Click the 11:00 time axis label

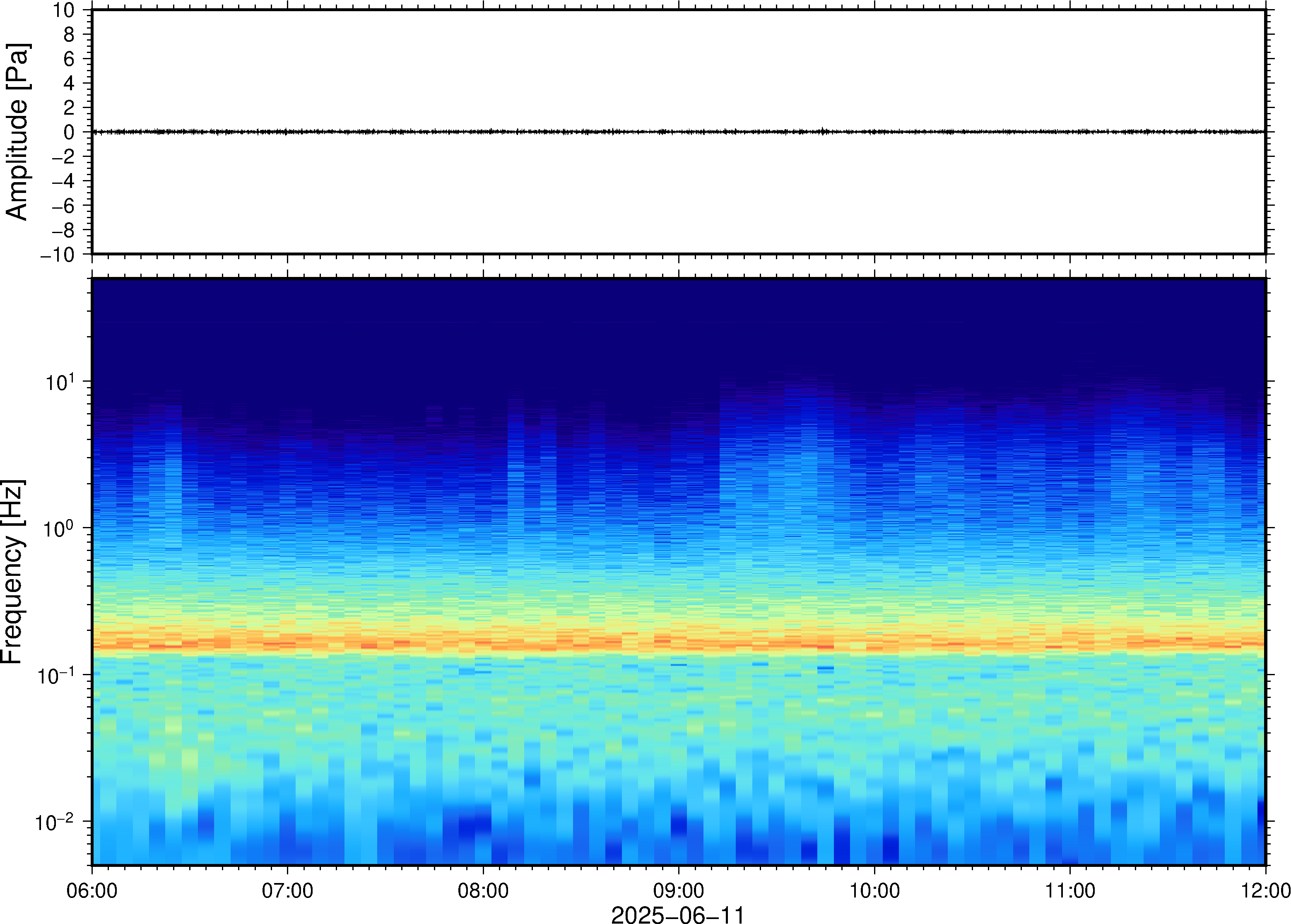coord(1069,890)
